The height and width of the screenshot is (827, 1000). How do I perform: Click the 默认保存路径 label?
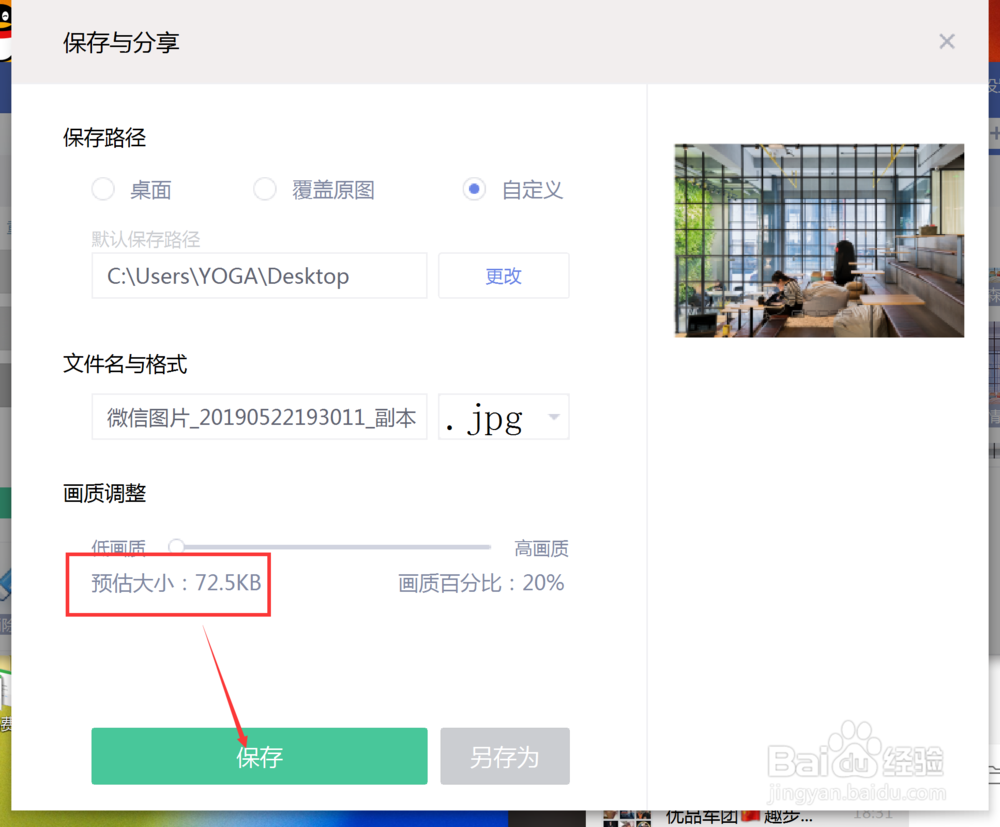[145, 239]
